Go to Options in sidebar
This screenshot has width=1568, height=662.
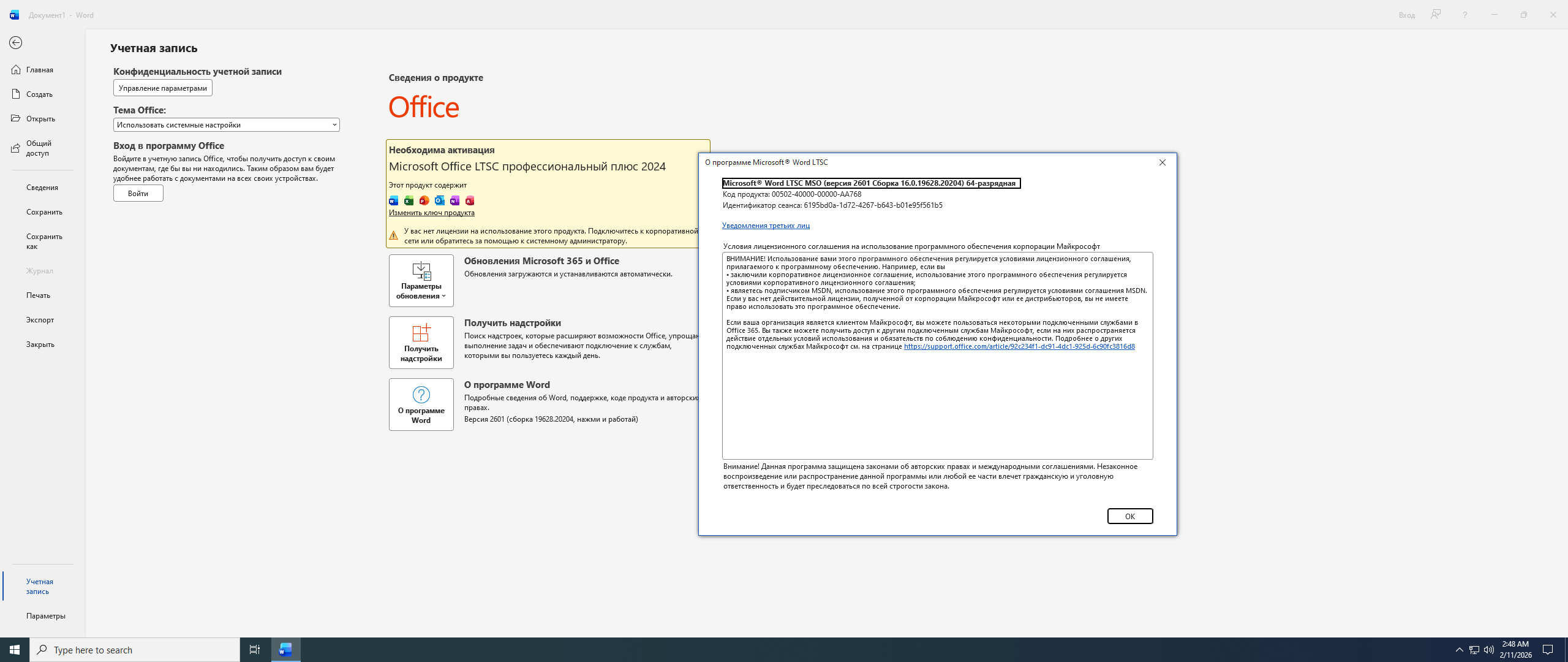tap(45, 616)
